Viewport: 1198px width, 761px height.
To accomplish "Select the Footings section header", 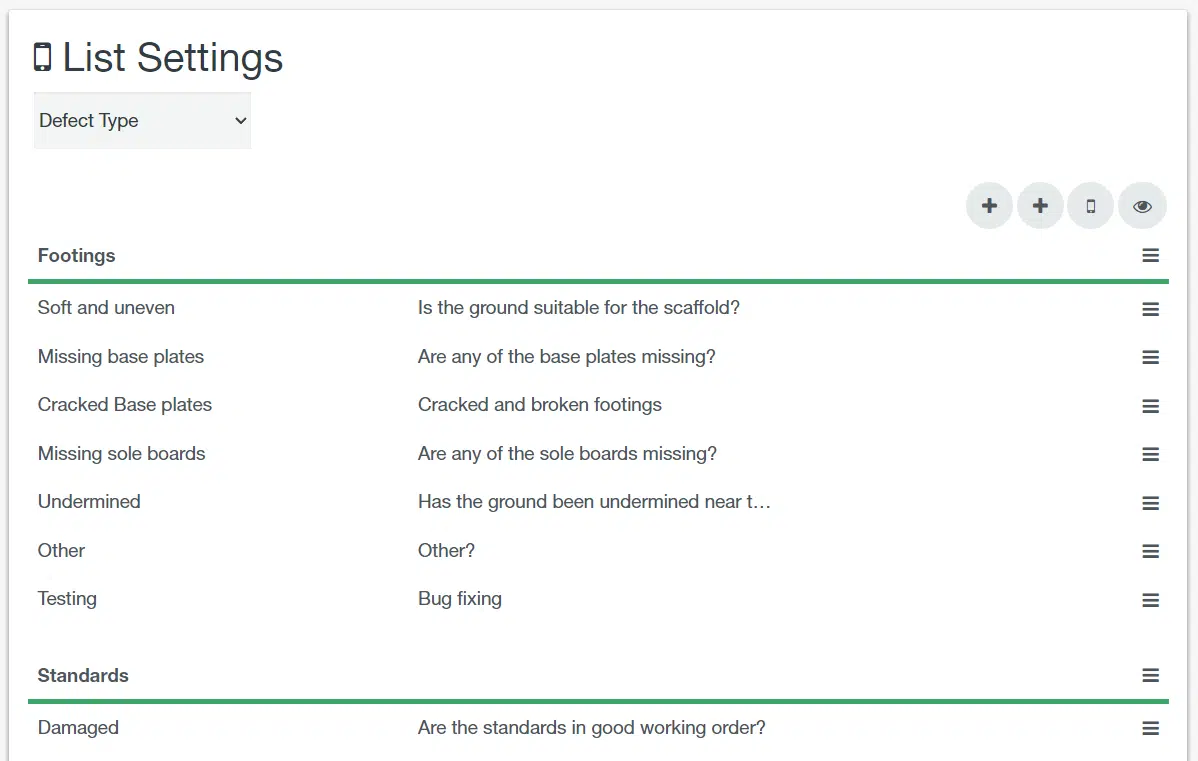I will pyautogui.click(x=77, y=256).
